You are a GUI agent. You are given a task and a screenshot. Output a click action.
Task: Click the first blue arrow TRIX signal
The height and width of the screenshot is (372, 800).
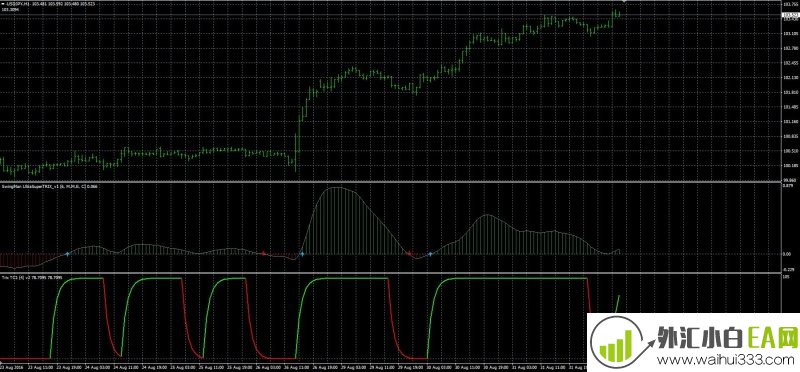coord(67,254)
